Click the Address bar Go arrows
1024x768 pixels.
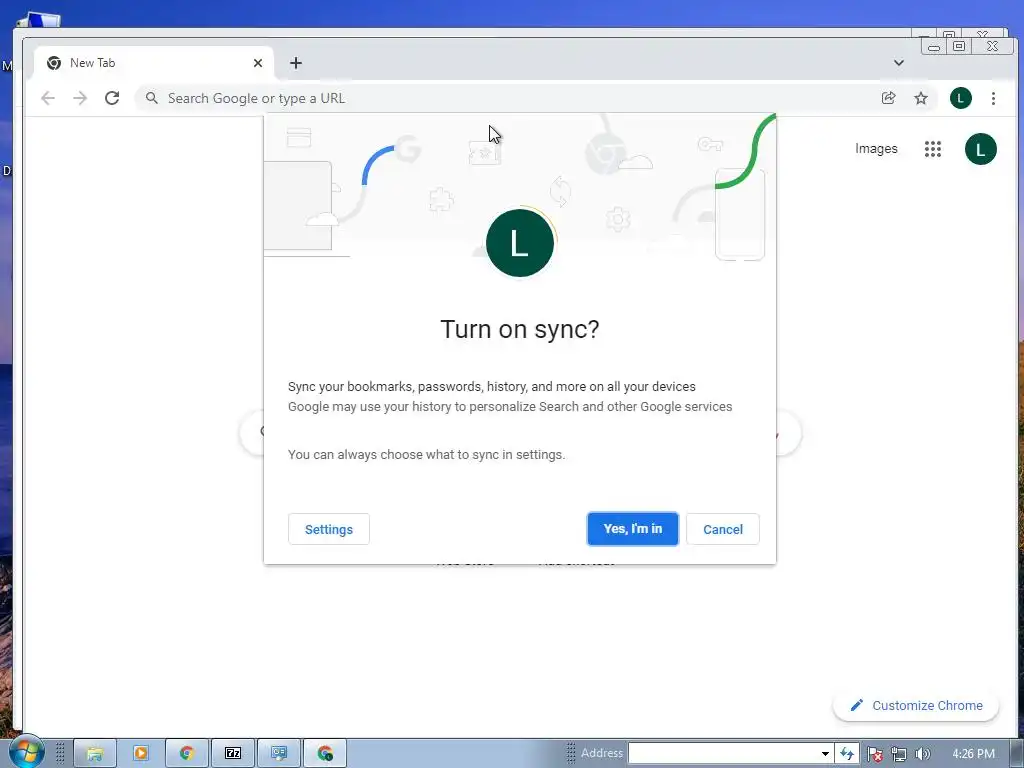(846, 753)
